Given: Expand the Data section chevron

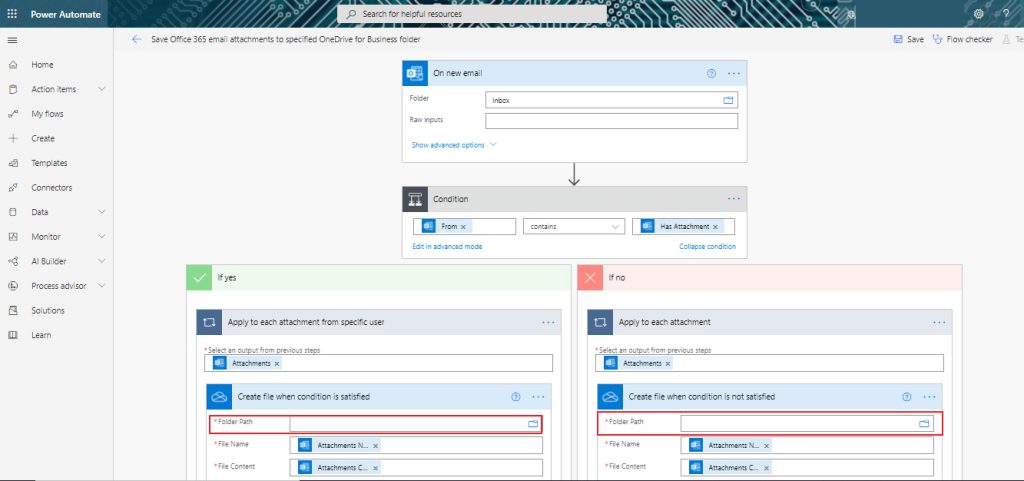Looking at the screenshot, I should tap(102, 212).
